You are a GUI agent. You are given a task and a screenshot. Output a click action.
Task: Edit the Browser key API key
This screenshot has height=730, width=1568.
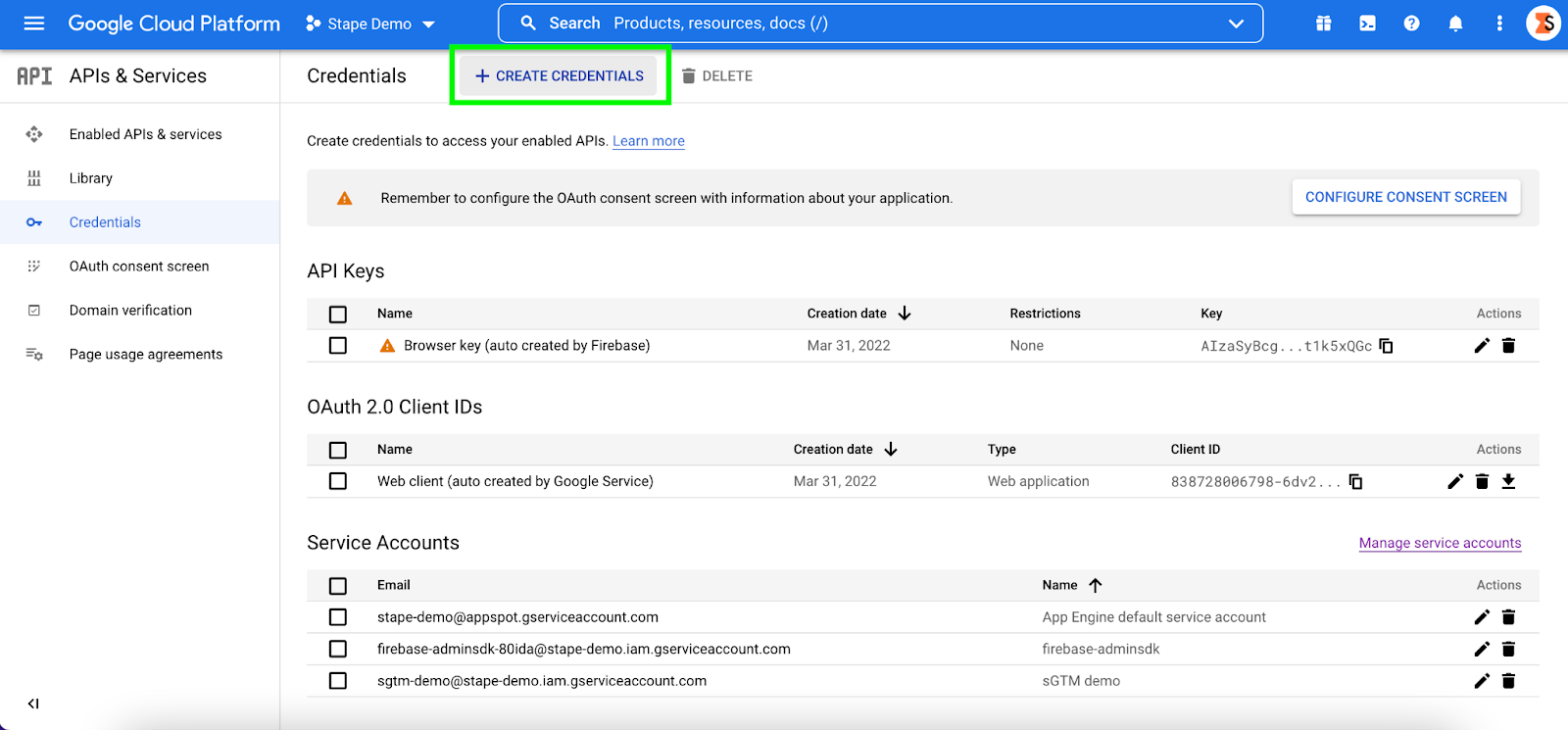(1482, 346)
